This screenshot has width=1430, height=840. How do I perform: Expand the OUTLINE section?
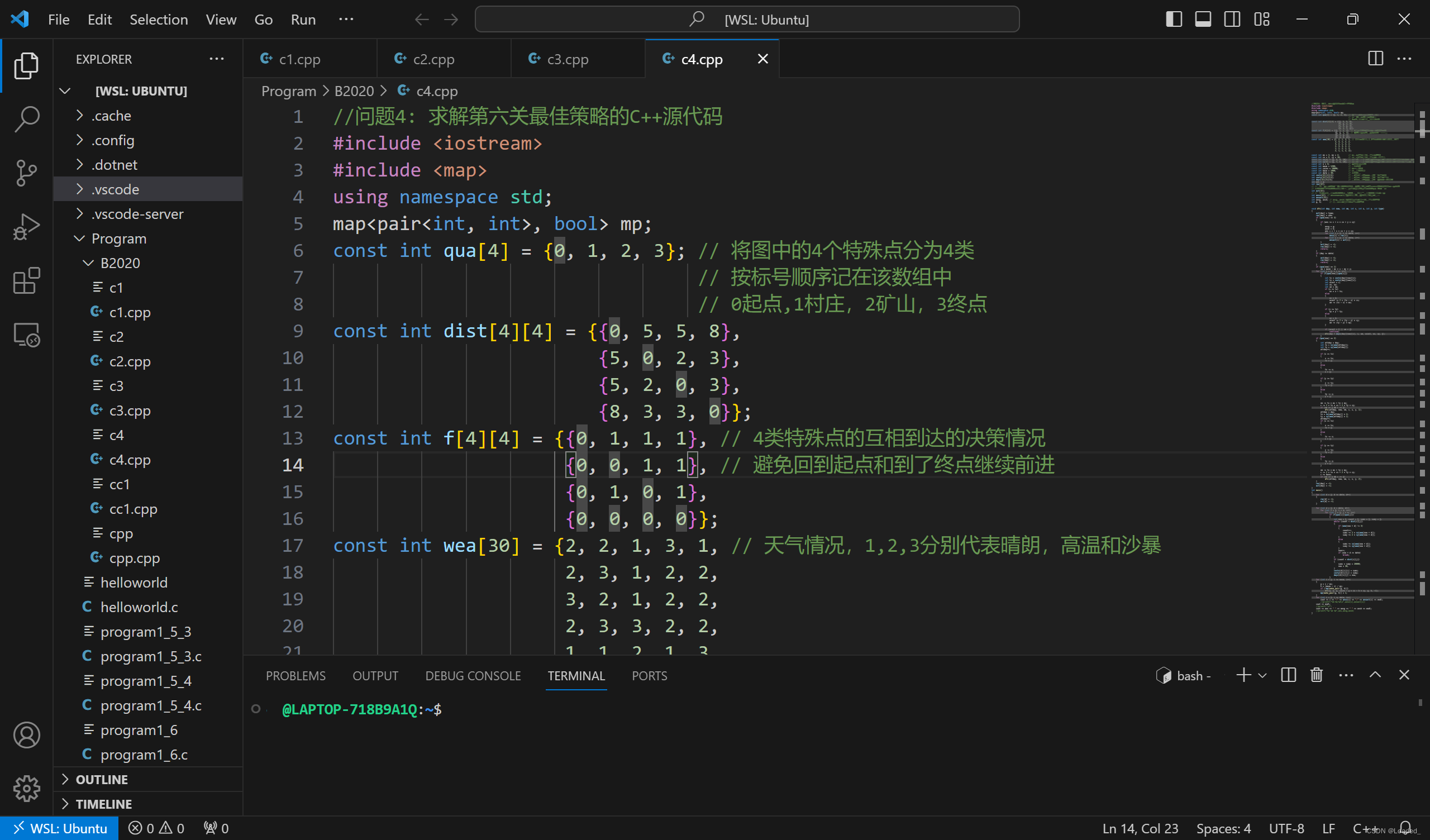102,779
